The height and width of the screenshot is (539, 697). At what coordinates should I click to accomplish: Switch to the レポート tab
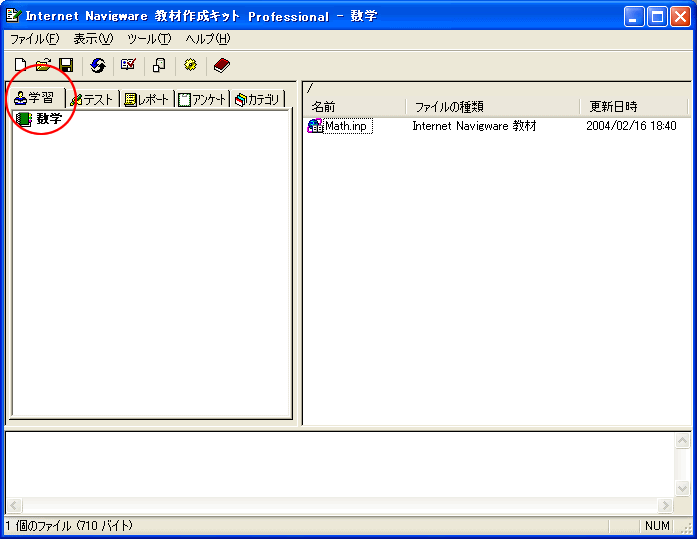[x=147, y=100]
